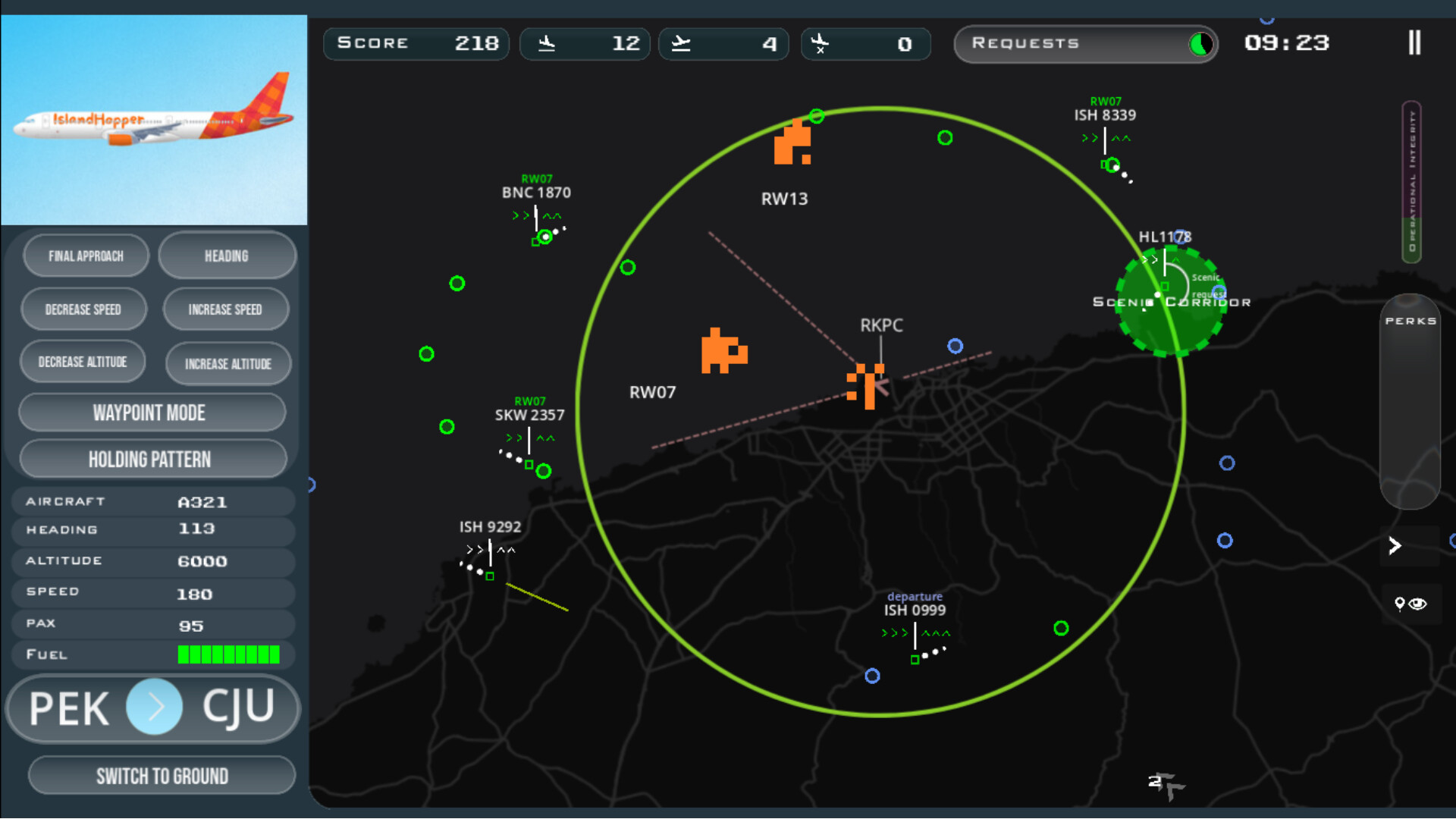
Task: Click the wind indicator icon
Action: [1167, 786]
